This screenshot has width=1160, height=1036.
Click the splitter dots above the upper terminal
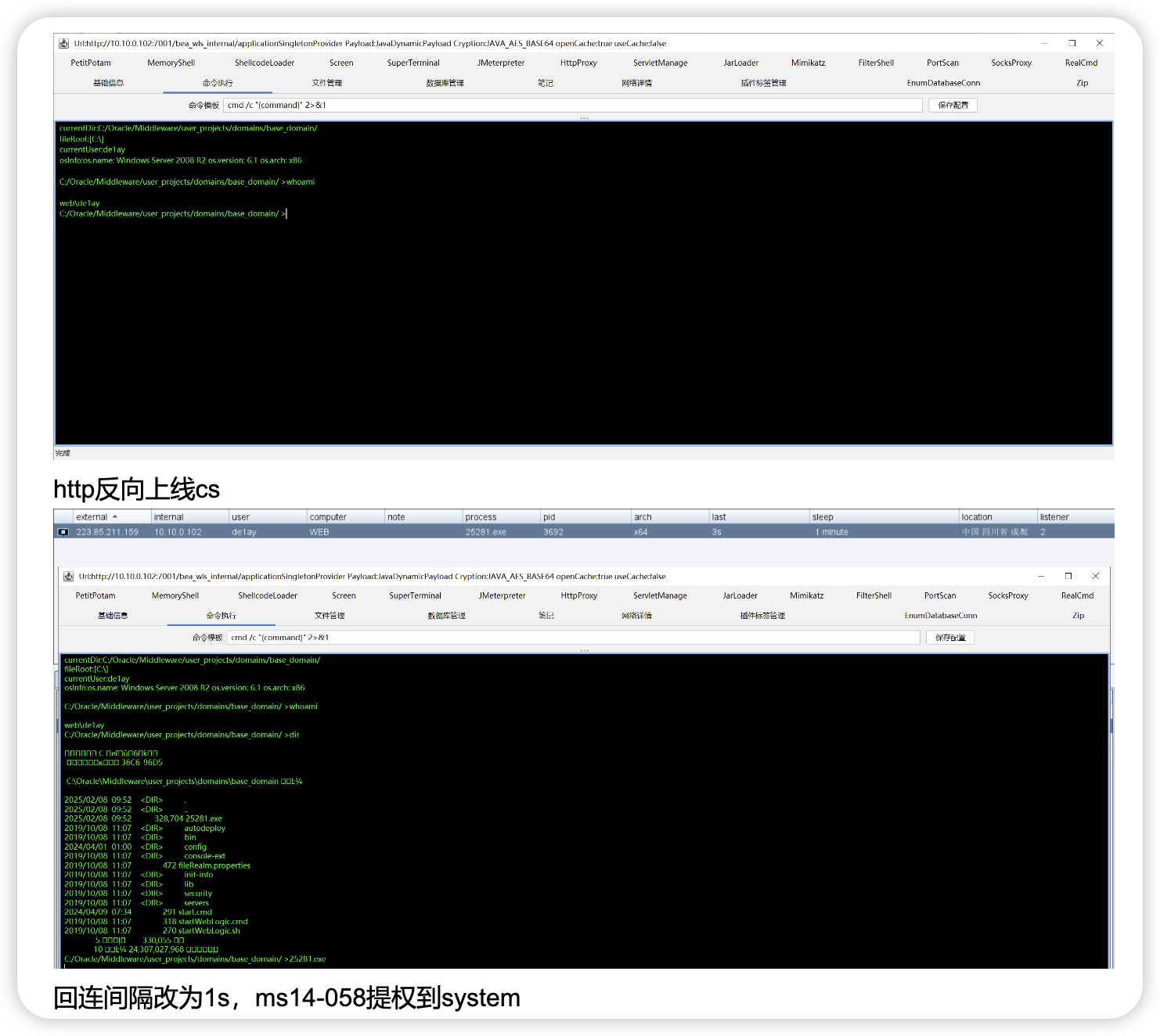(584, 118)
